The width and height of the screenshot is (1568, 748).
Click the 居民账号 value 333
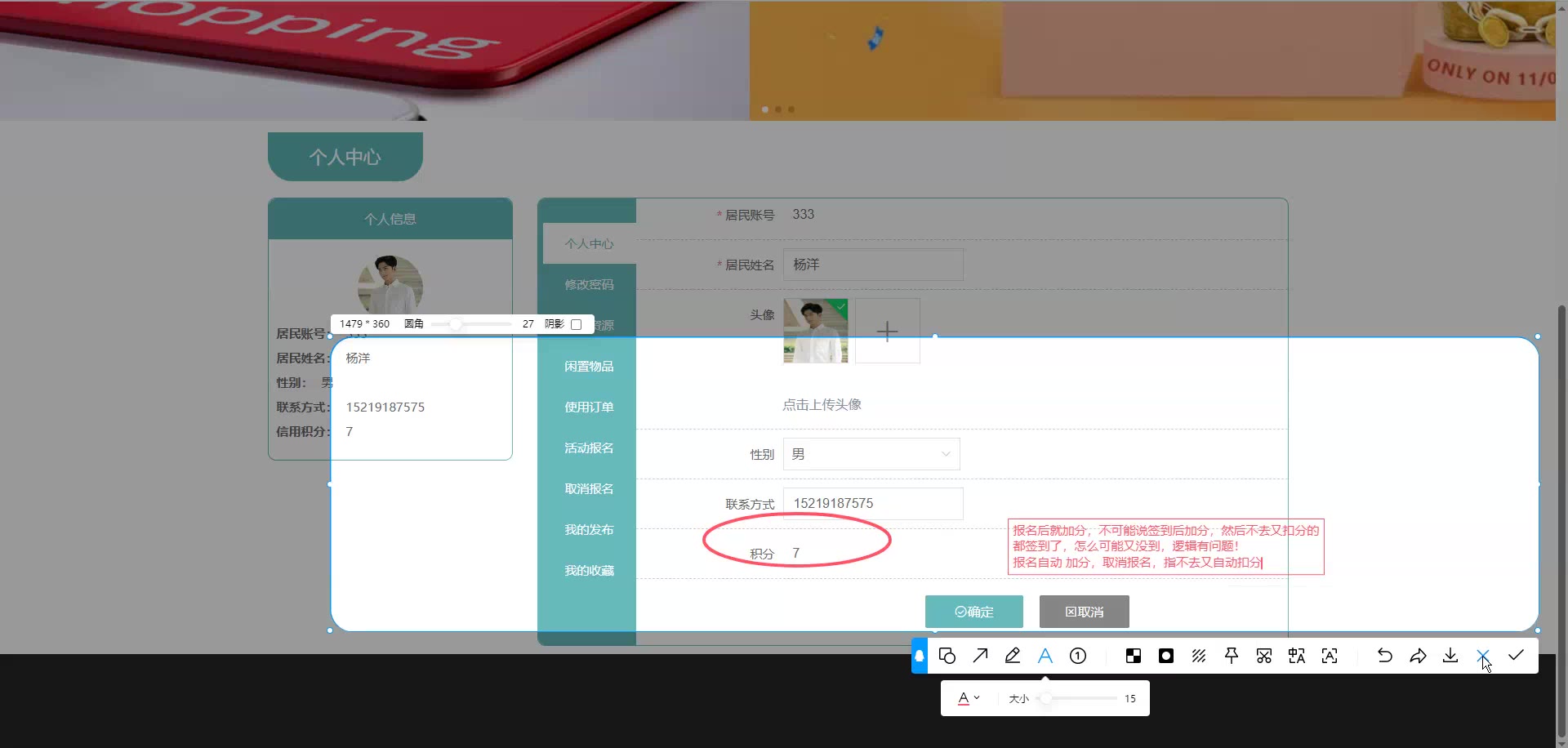pyautogui.click(x=803, y=214)
